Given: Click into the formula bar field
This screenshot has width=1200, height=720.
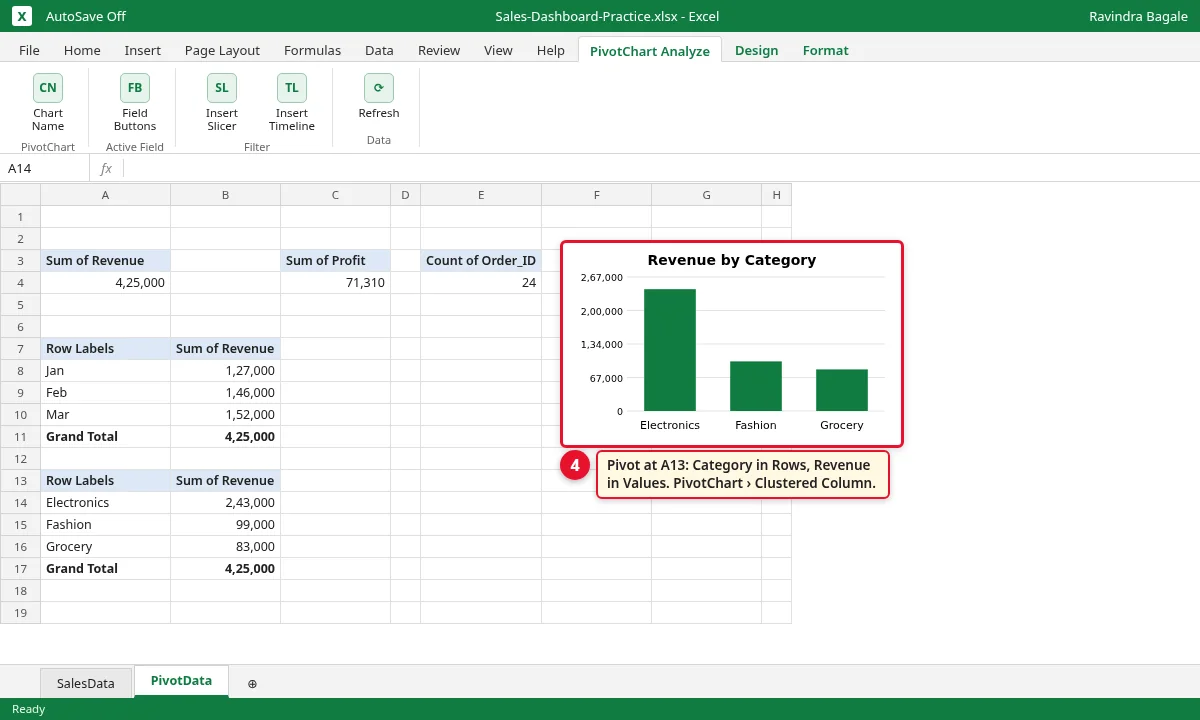Looking at the screenshot, I should click(x=660, y=169).
